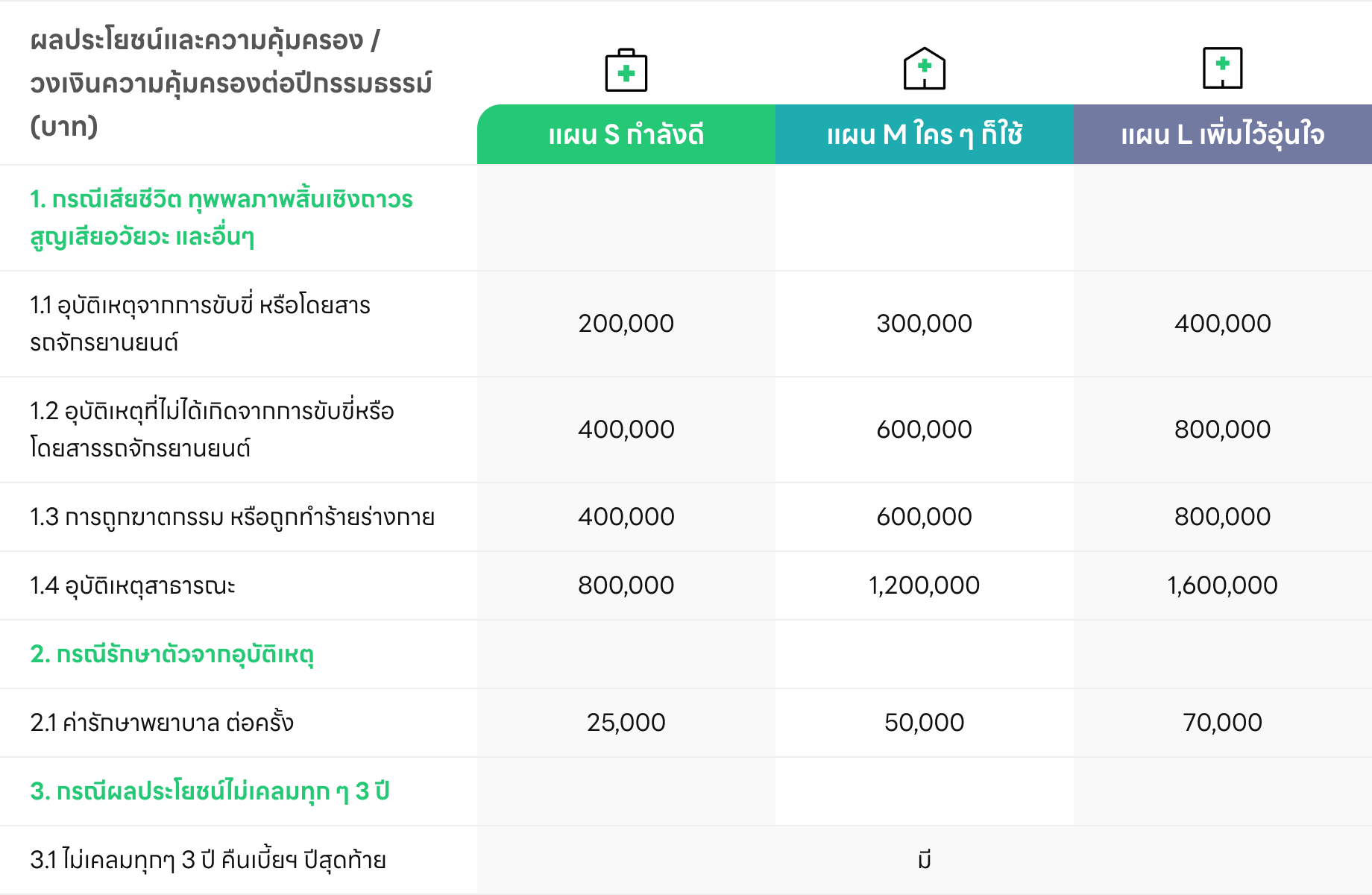Screen dimensions: 1372x895
Task: Select the green แผน S กำลังดี tab
Action: 626,135
